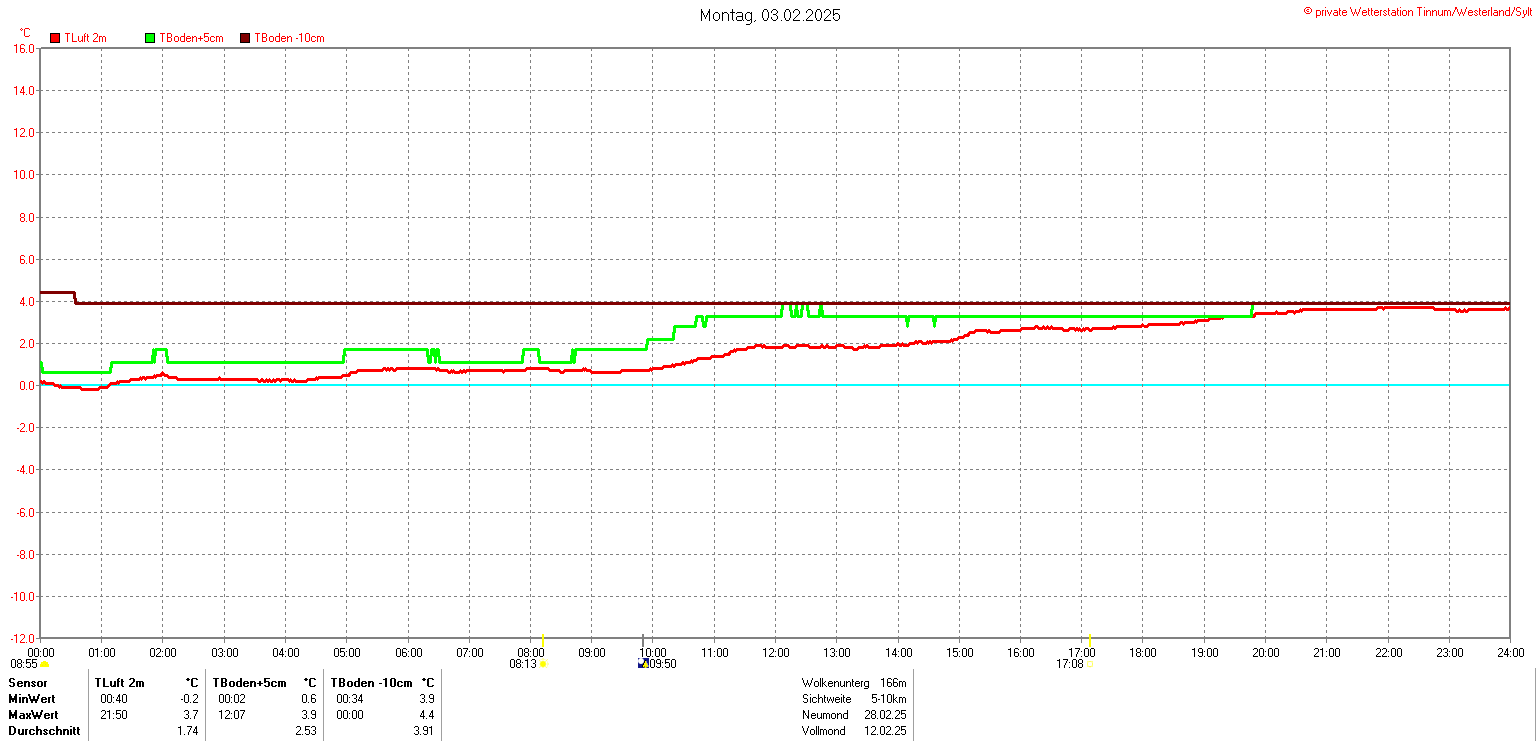The width and height of the screenshot is (1536, 741).
Task: Click the red TLuft 2m legend swatch
Action: click(56, 38)
